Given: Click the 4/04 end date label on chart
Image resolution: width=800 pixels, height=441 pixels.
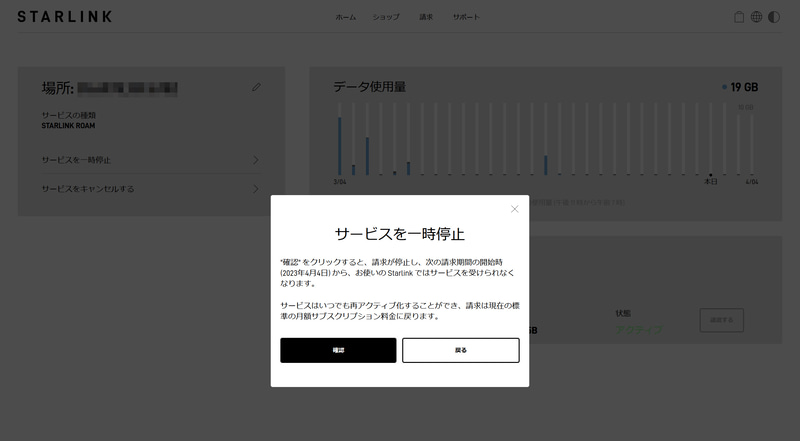Looking at the screenshot, I should point(752,182).
